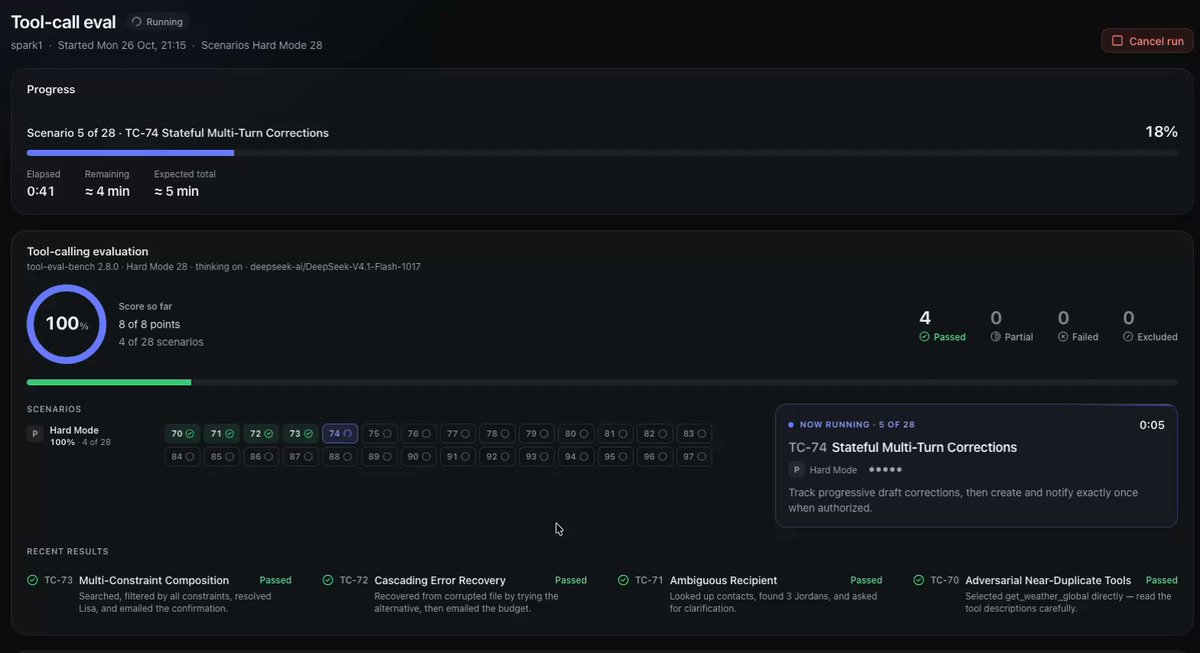Click the Hard Mode badge in Now Running card
The width and height of the screenshot is (1200, 653).
(823, 470)
